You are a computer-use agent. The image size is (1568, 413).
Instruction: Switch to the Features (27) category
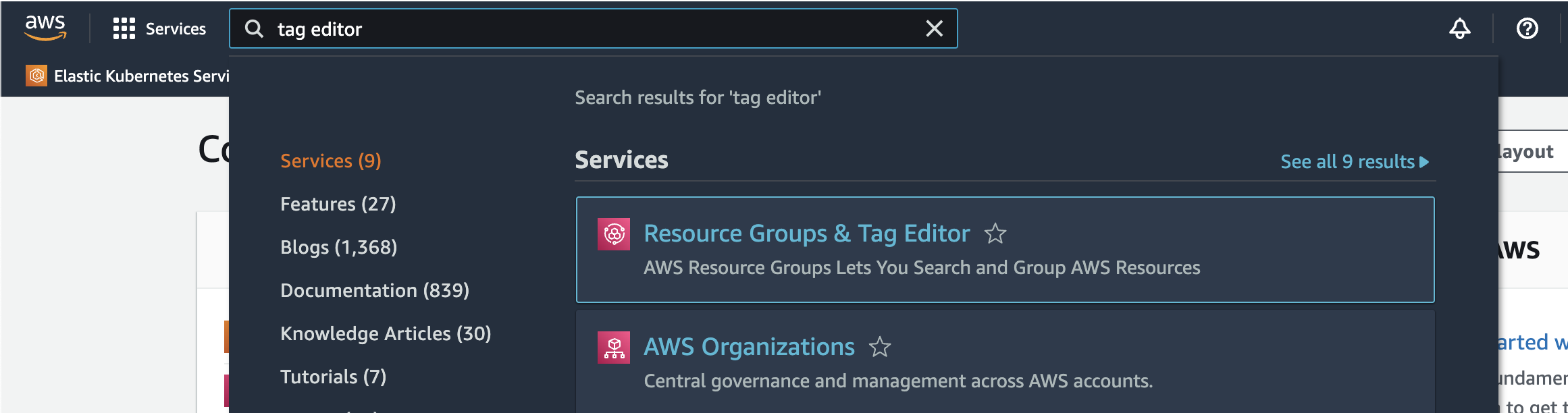pos(338,204)
